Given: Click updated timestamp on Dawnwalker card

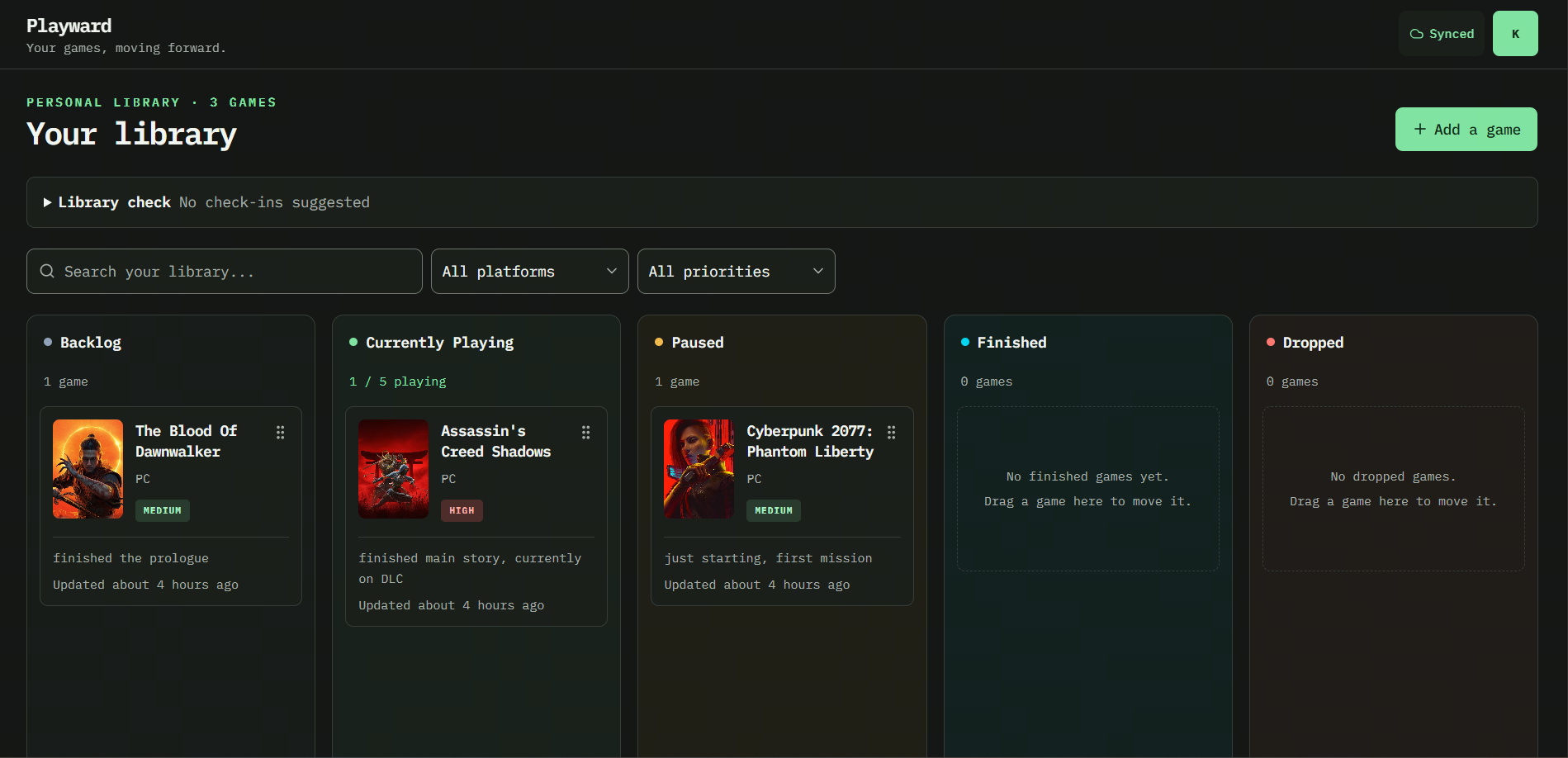Looking at the screenshot, I should (145, 585).
